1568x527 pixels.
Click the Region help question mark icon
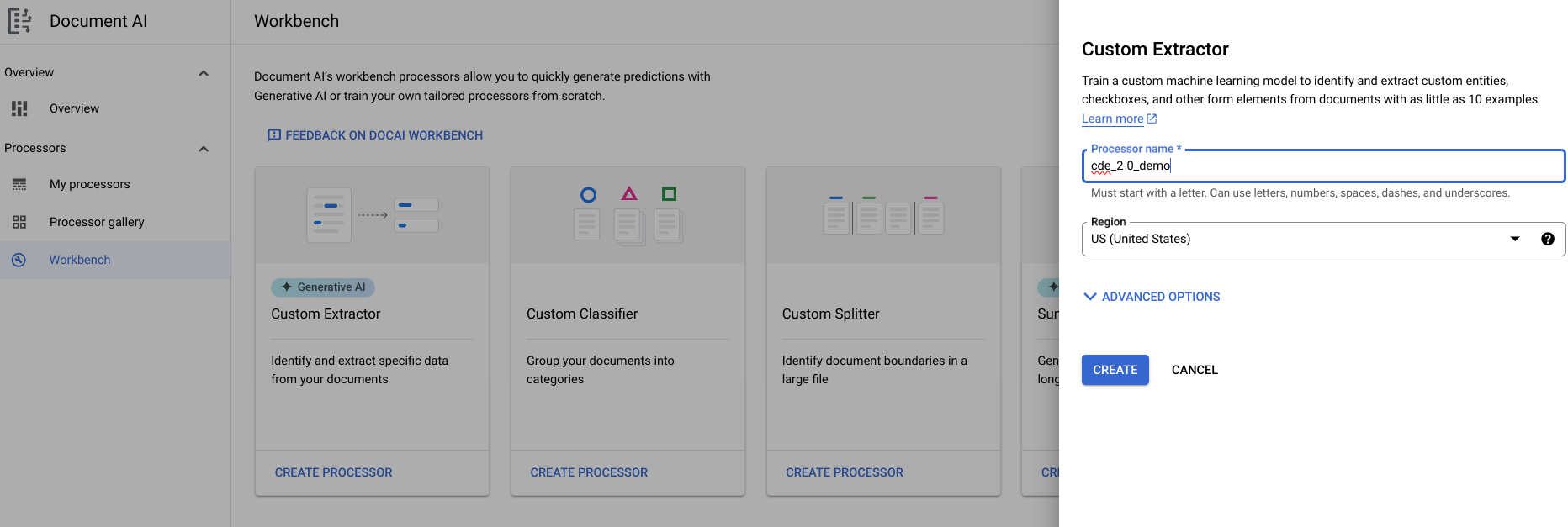(1547, 239)
